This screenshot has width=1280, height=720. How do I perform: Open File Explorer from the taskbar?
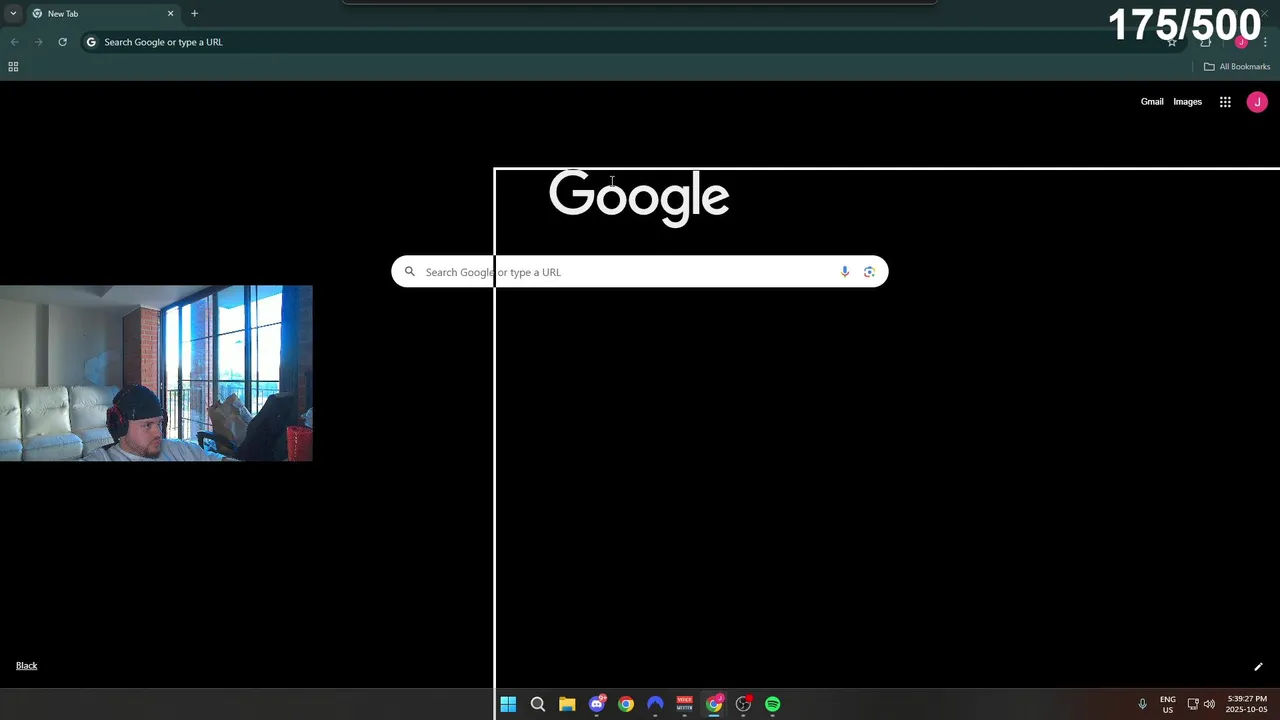(567, 704)
